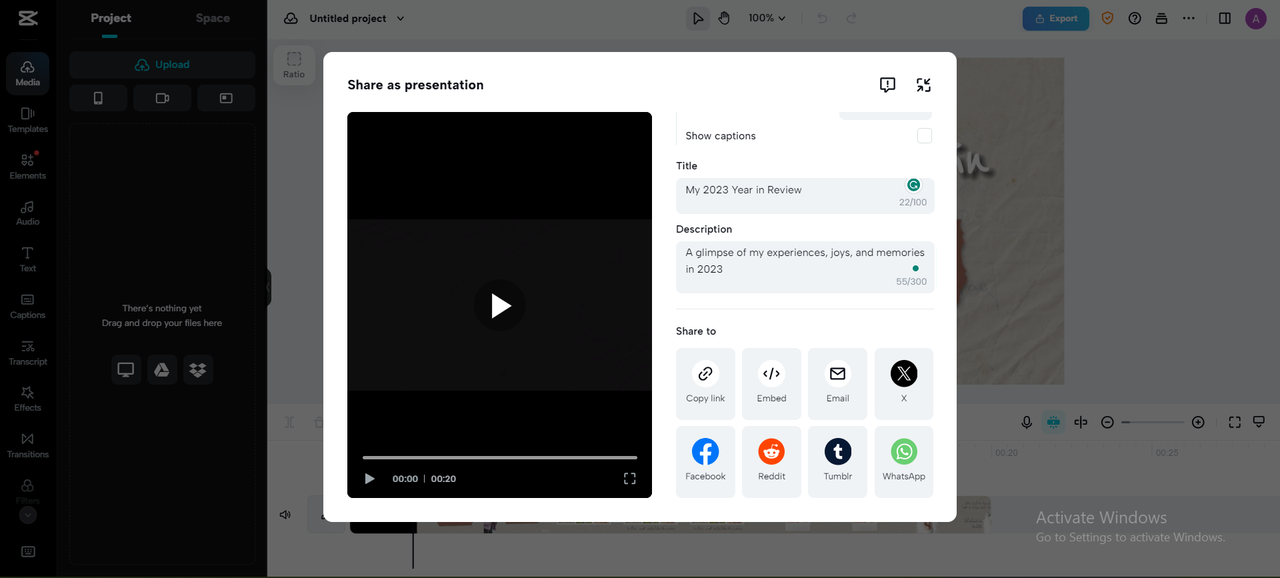Enter fullscreen in the preview player

tap(630, 479)
